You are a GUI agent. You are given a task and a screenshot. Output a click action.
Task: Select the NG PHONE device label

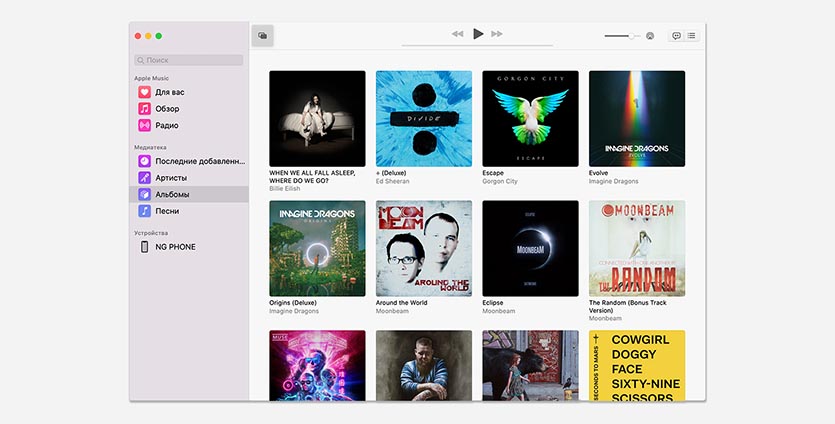point(175,247)
